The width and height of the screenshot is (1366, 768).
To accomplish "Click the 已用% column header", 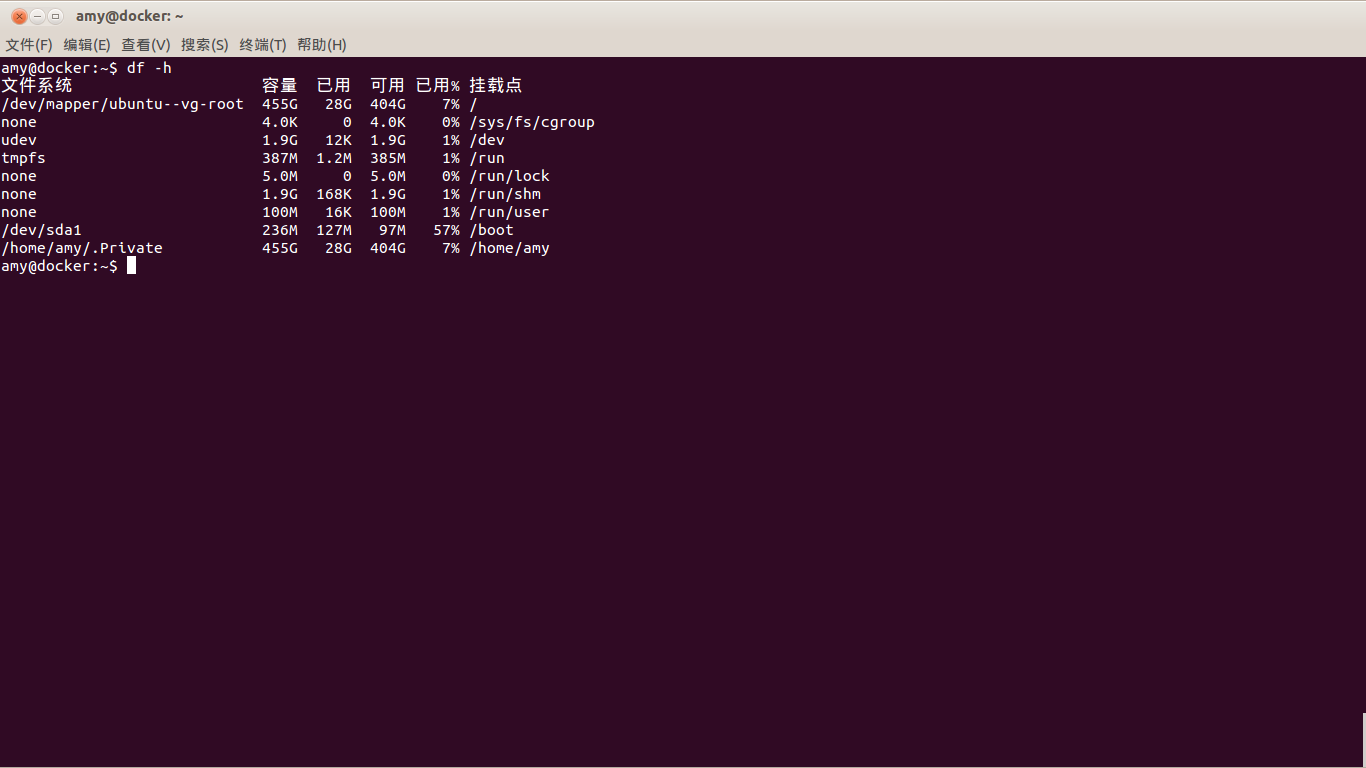I will 438,86.
